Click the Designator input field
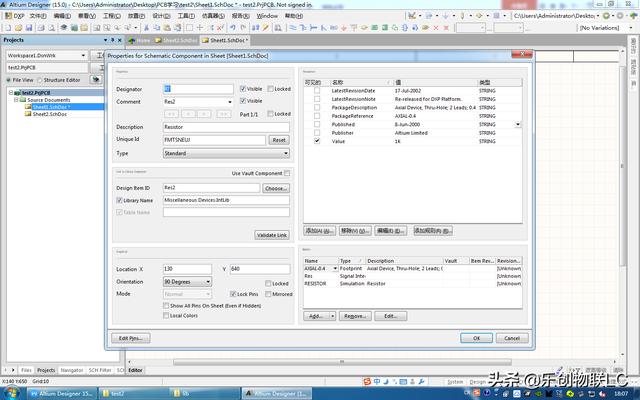640x400 pixels. click(198, 89)
